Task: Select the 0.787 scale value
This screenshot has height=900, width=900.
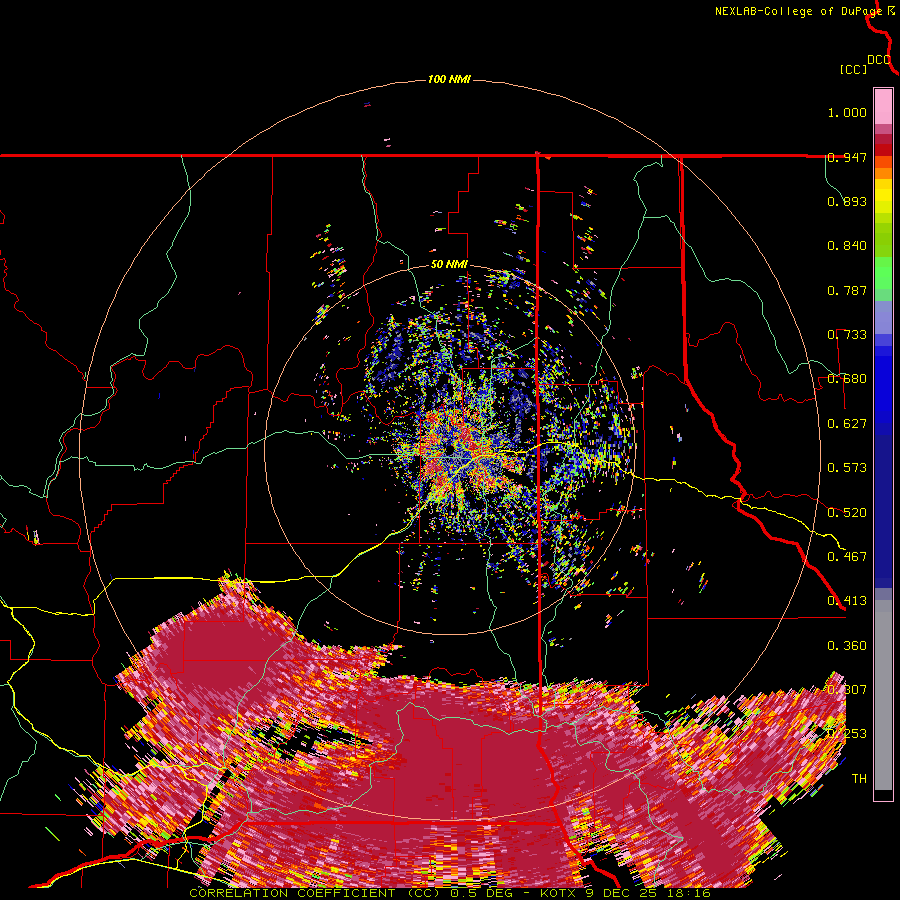Action: pos(847,290)
